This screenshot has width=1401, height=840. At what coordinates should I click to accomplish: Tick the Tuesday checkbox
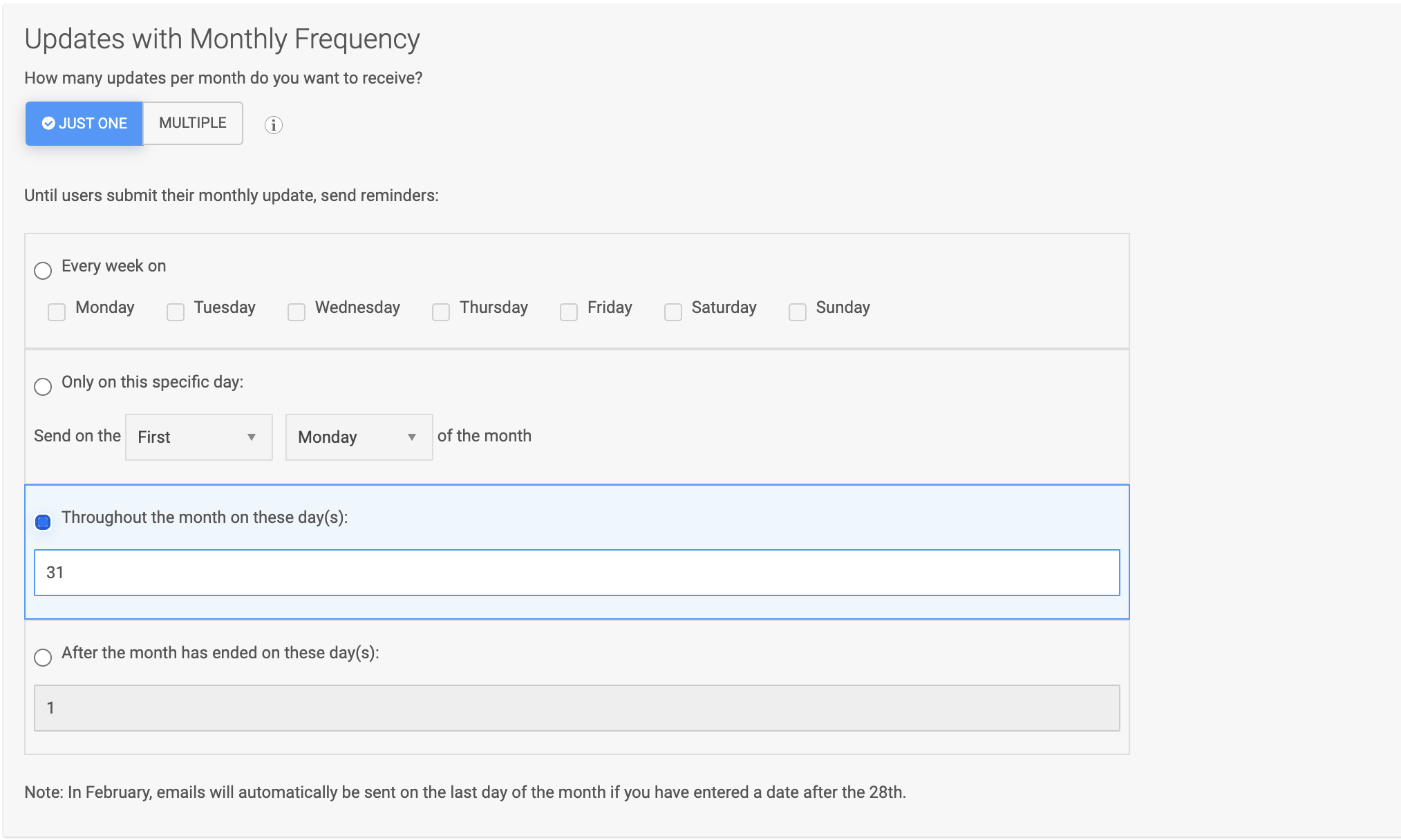click(x=176, y=312)
